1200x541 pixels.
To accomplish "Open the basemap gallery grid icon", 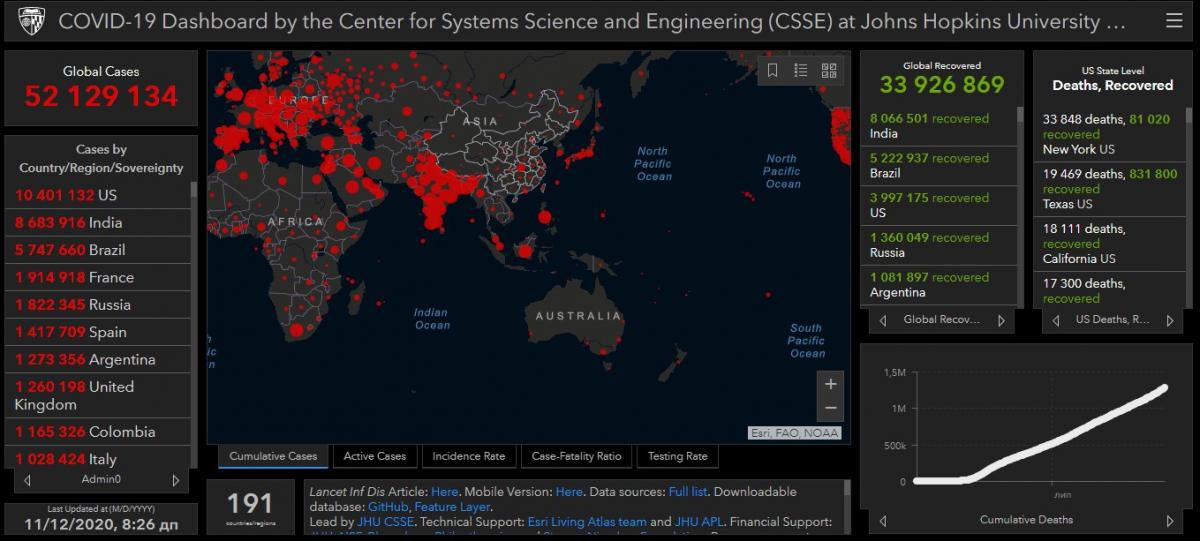I will (829, 70).
